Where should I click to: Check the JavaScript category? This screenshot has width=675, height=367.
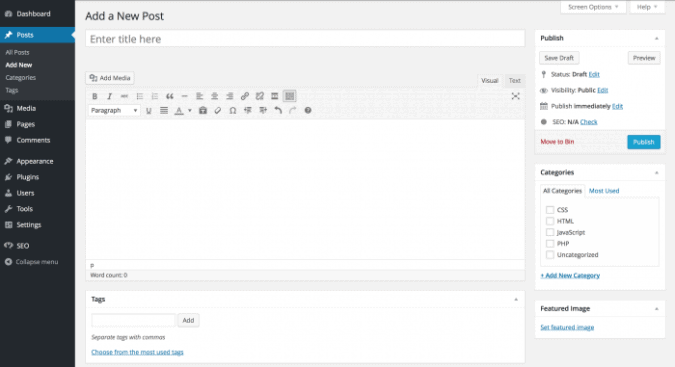click(x=550, y=232)
